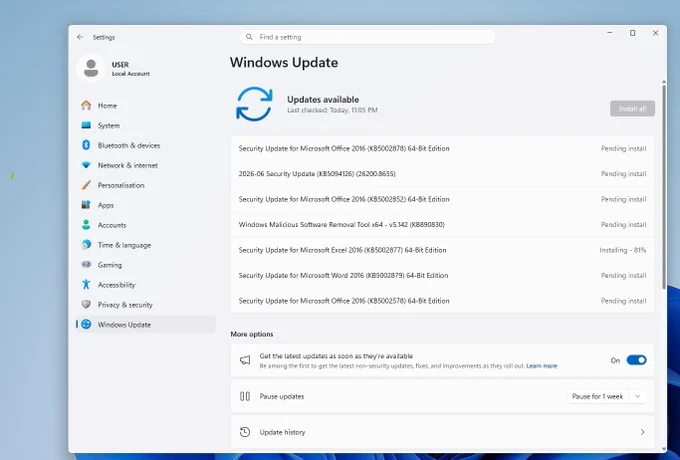
Task: Click the megaphone icon for latest updates
Action: click(245, 360)
